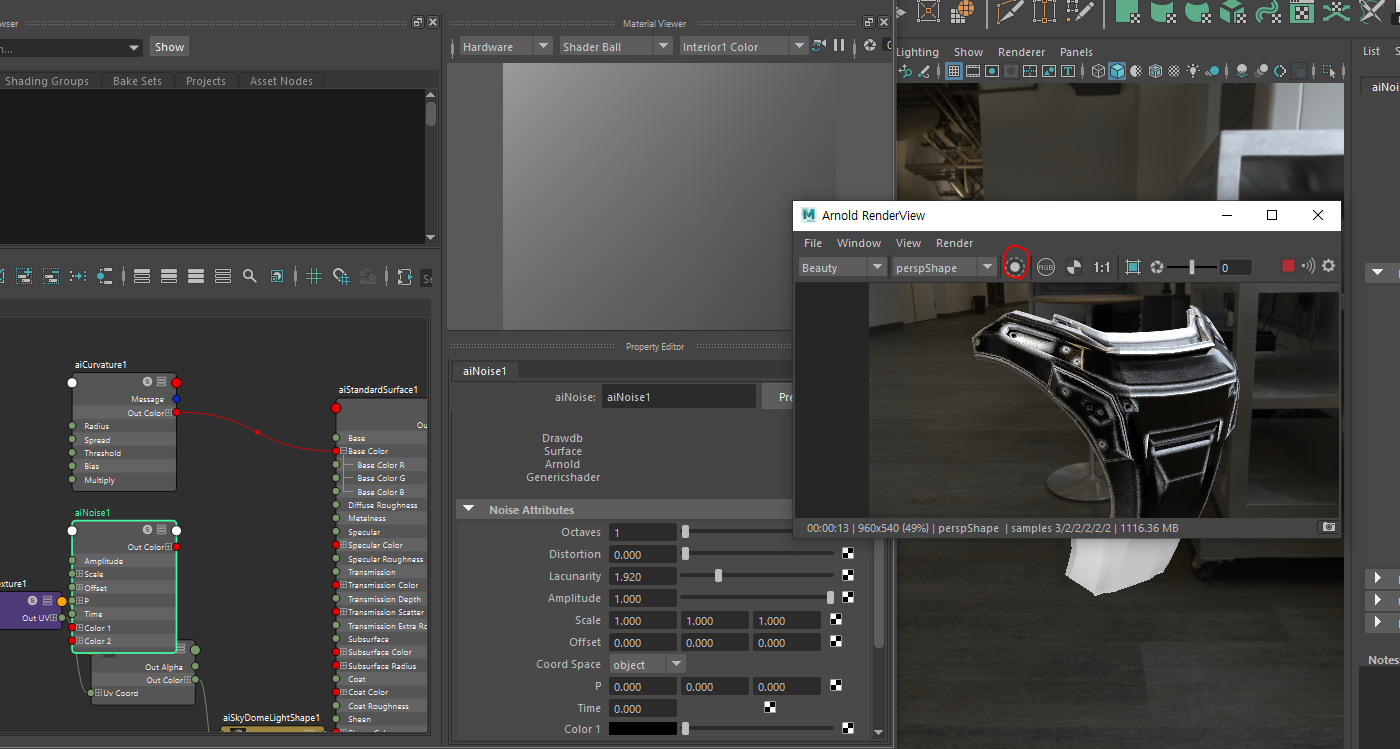This screenshot has width=1400, height=749.
Task: Click exposure value field in RenderView
Action: coord(1236,267)
